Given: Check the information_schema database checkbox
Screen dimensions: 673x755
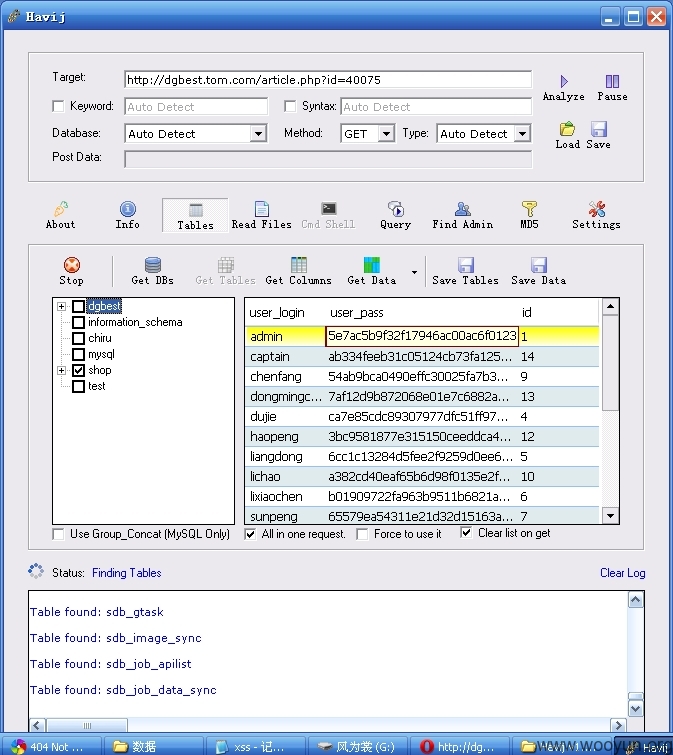Looking at the screenshot, I should coord(78,322).
